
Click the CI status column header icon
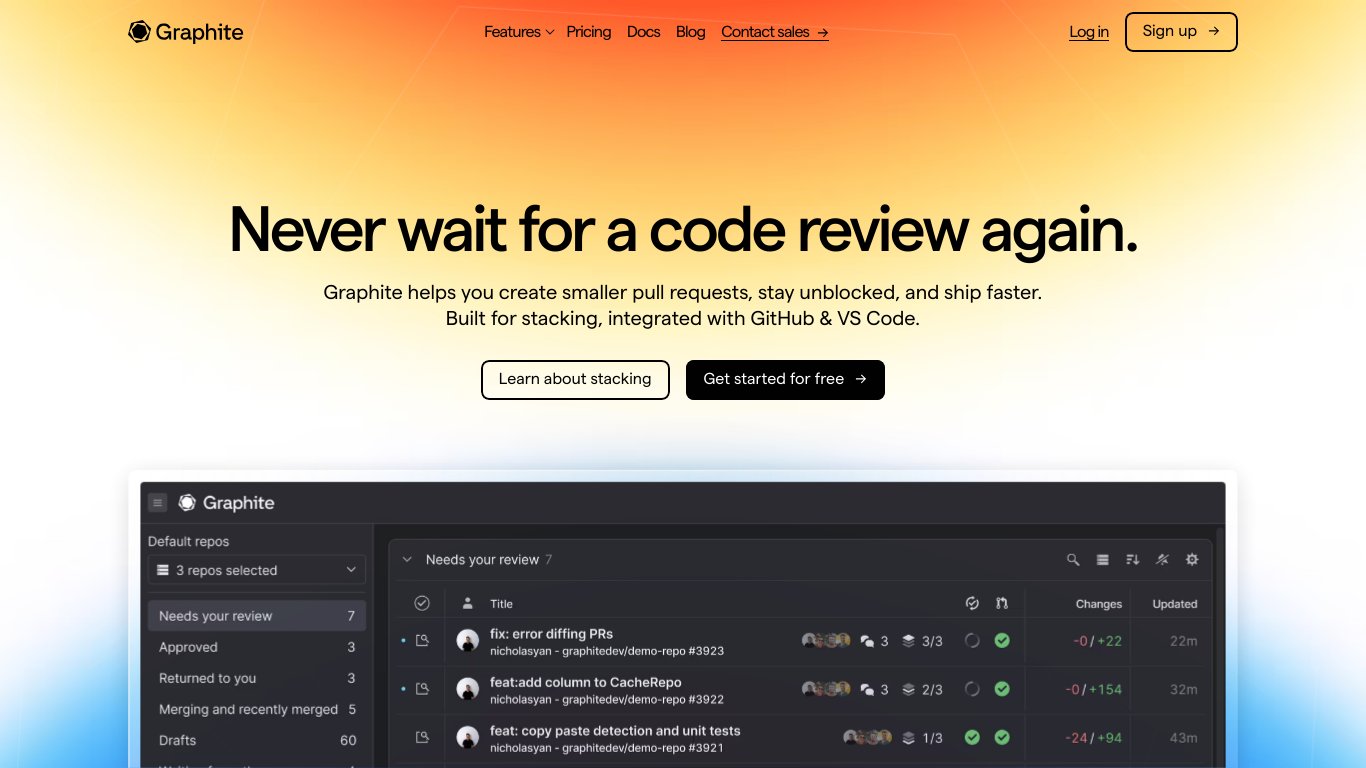972,603
